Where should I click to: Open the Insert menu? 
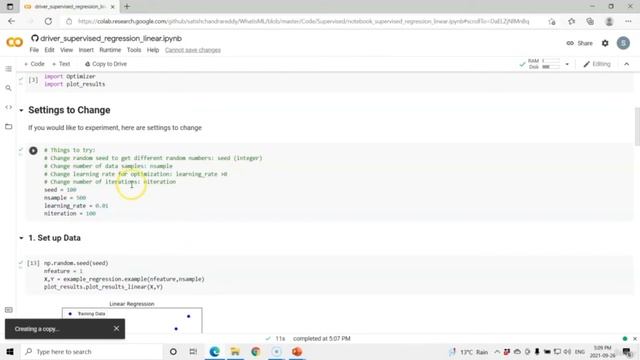tap(86, 50)
